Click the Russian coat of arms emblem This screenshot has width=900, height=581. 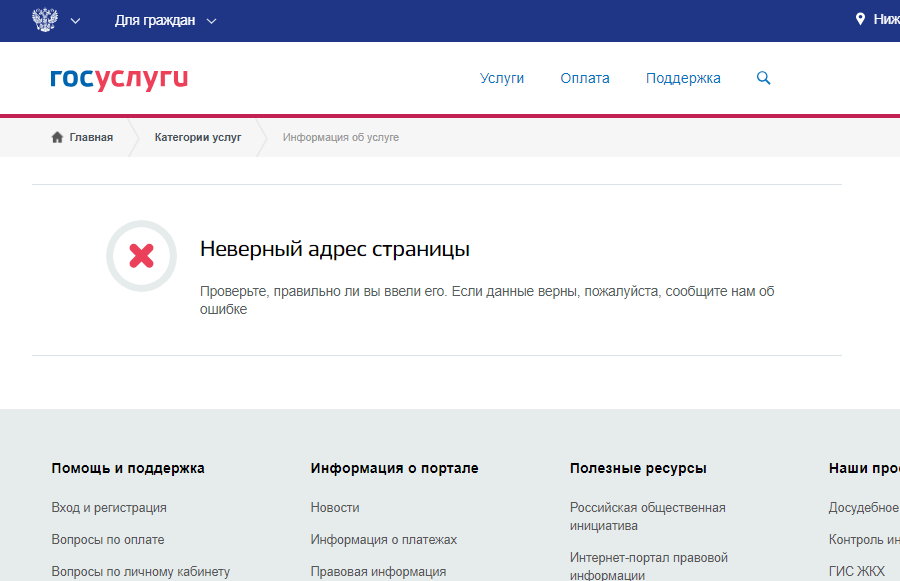point(45,20)
